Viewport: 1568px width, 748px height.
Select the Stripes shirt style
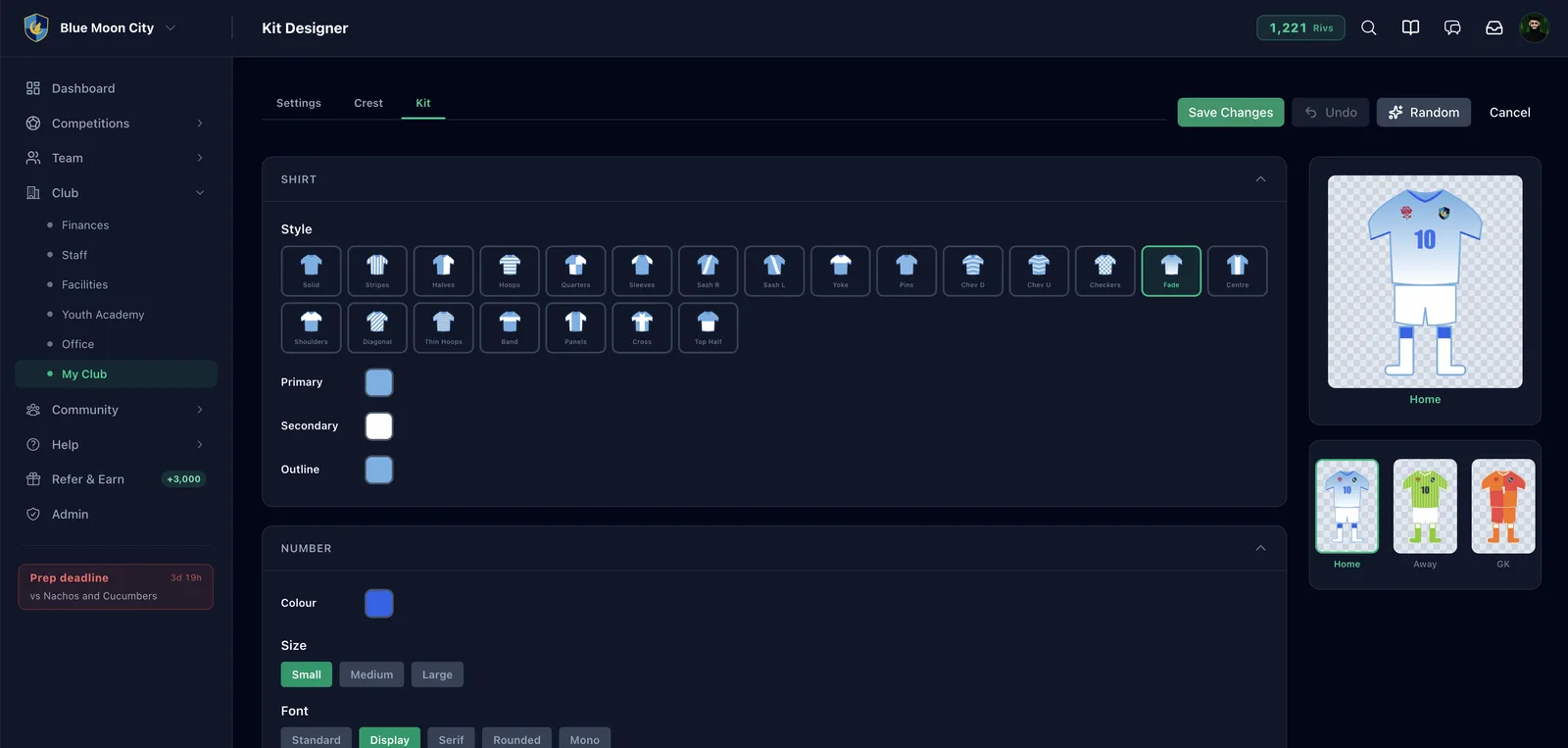pyautogui.click(x=377, y=271)
